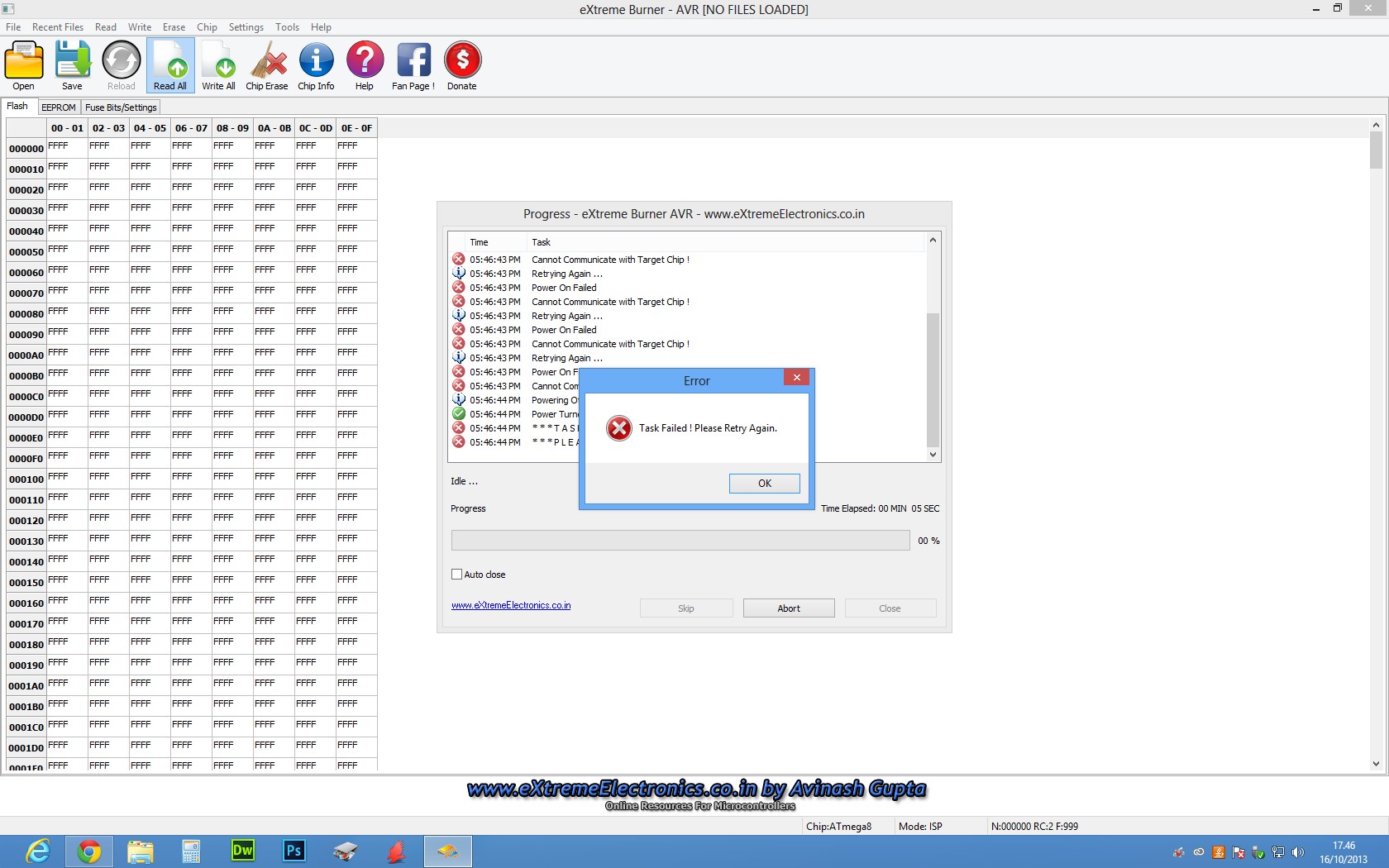Image resolution: width=1389 pixels, height=868 pixels.
Task: Launch Chrome from the taskbar
Action: coord(88,851)
